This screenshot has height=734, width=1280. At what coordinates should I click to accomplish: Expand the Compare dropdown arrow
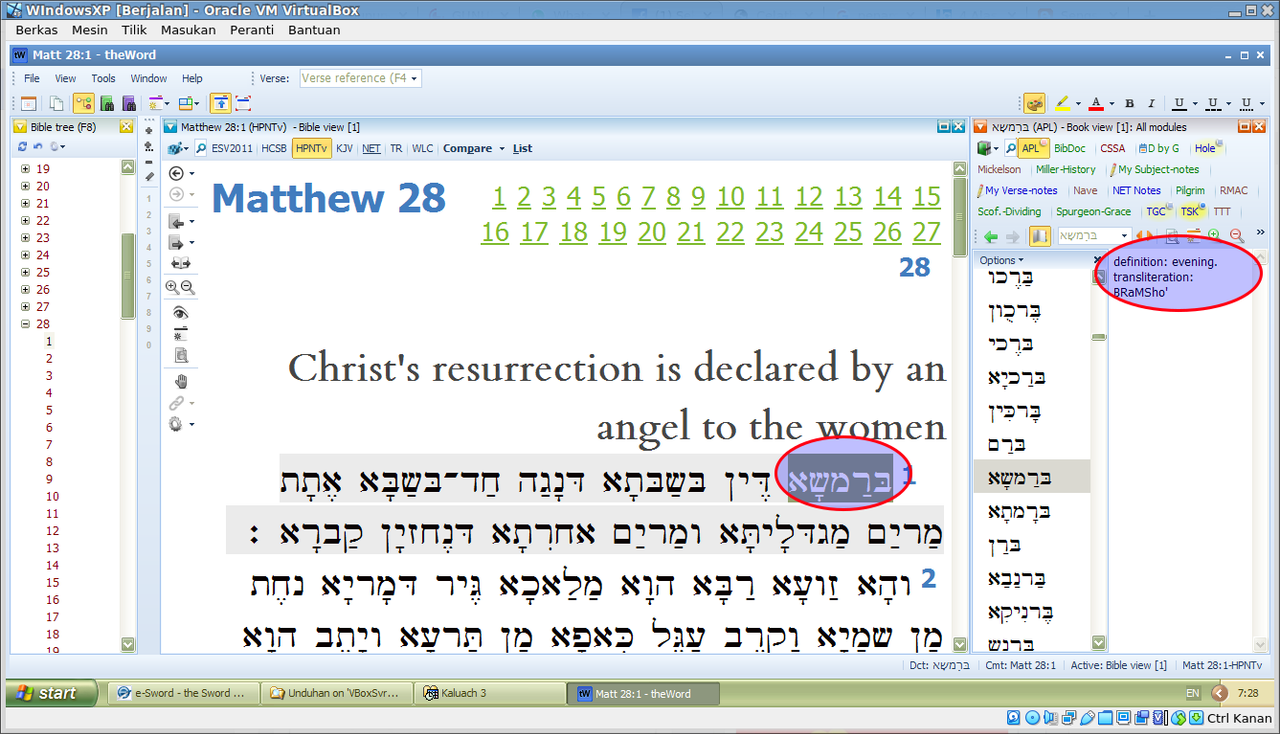point(502,149)
